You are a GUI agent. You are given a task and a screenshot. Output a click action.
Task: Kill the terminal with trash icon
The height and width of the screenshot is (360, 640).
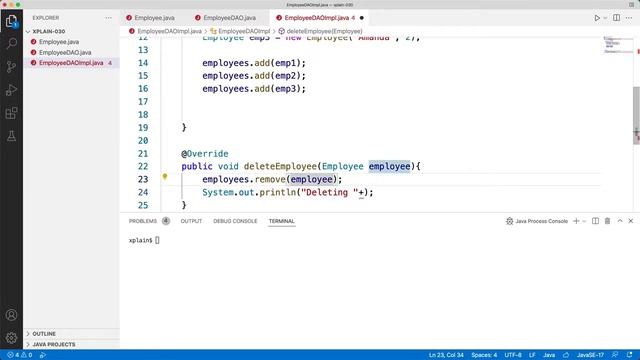click(x=607, y=221)
